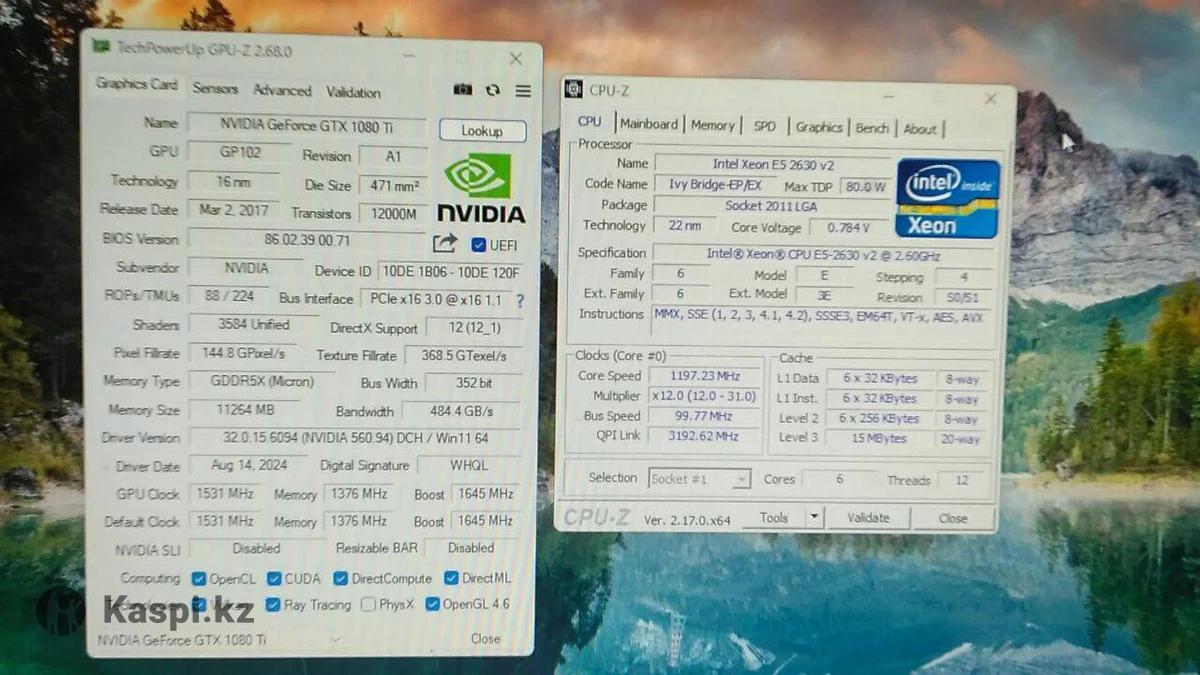Toggle the Ray Tracing checkbox
Viewport: 1200px width, 675px height.
tap(273, 604)
